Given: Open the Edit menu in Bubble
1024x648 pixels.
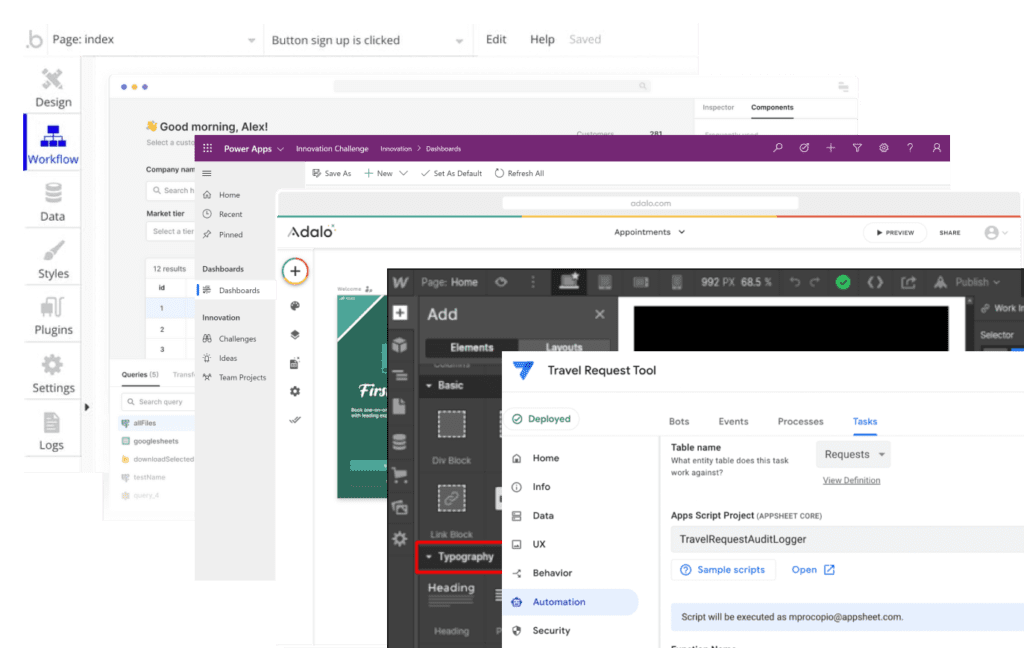Looking at the screenshot, I should 496,39.
